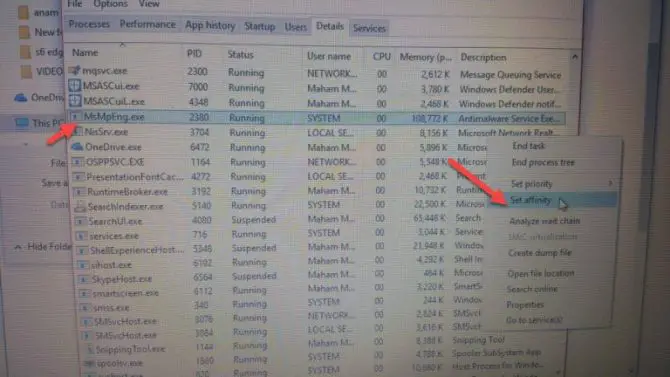Click the MSASCui.exe Windows Defender shield icon
The width and height of the screenshot is (670, 377).
75,86
